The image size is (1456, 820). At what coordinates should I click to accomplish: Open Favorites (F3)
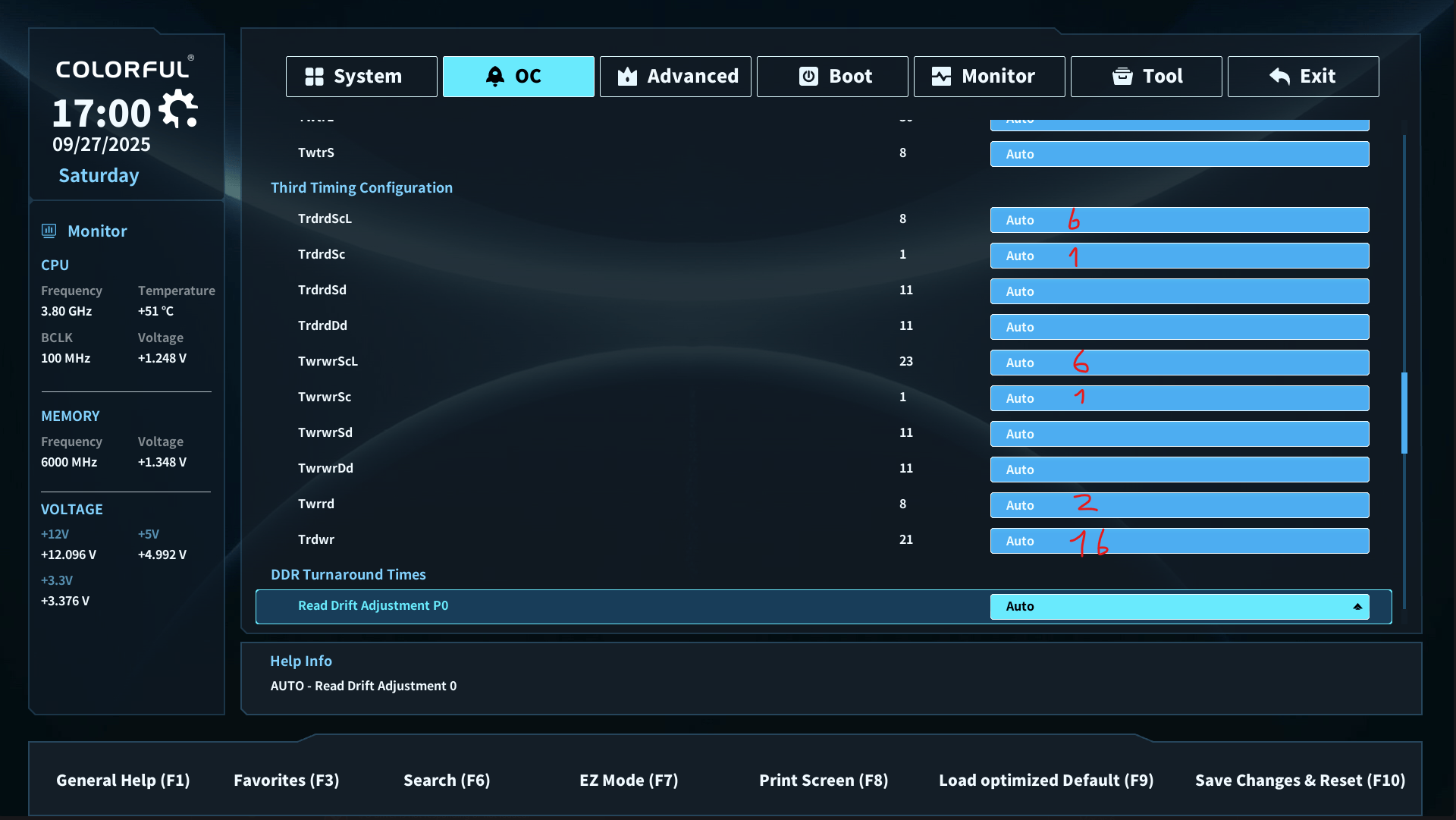287,781
